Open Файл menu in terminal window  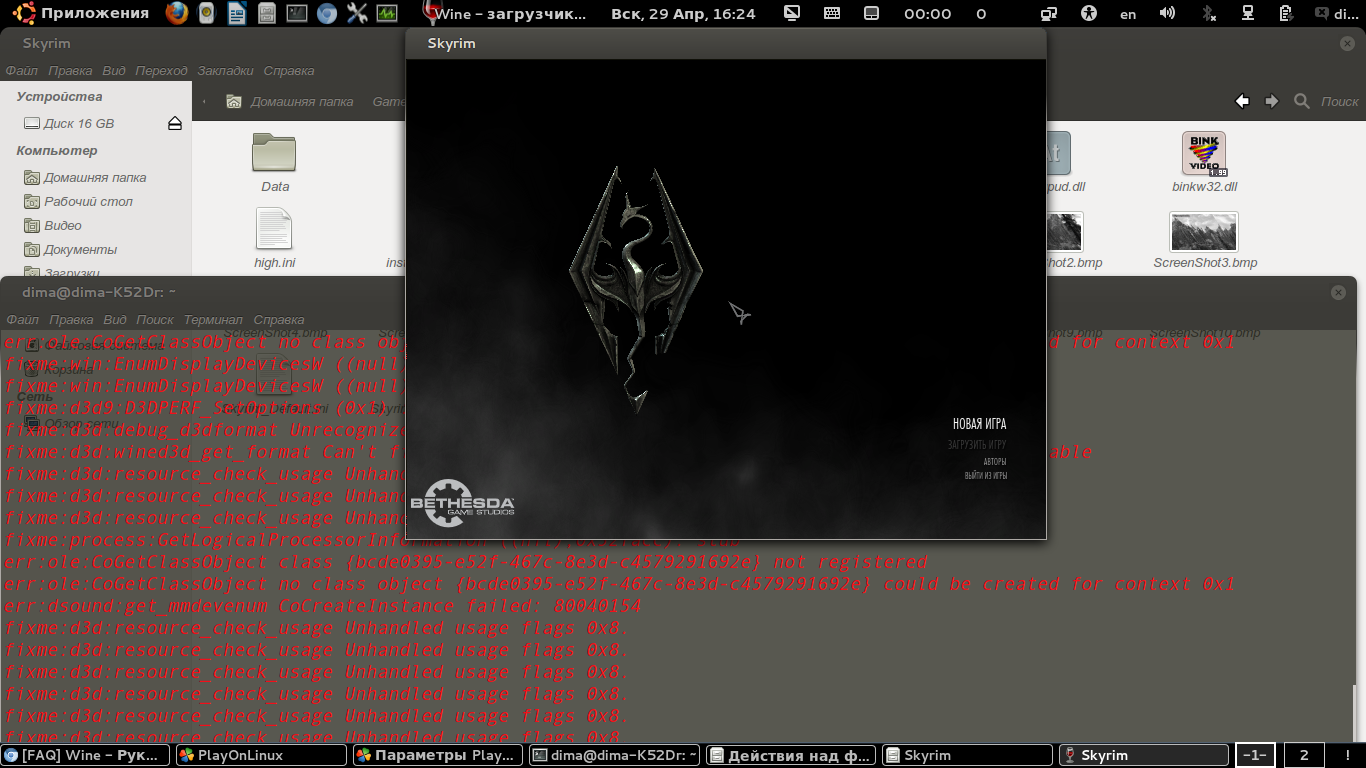pos(23,320)
